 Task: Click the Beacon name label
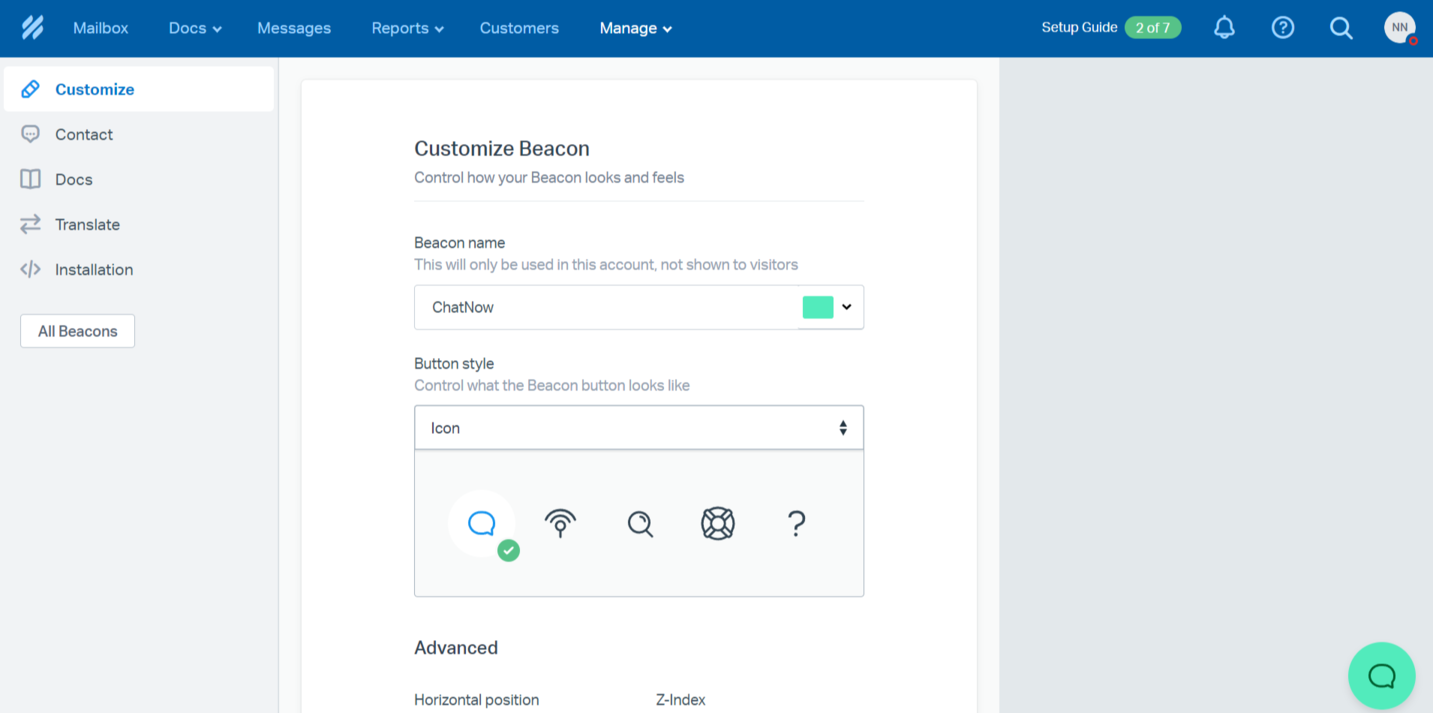pyautogui.click(x=459, y=243)
